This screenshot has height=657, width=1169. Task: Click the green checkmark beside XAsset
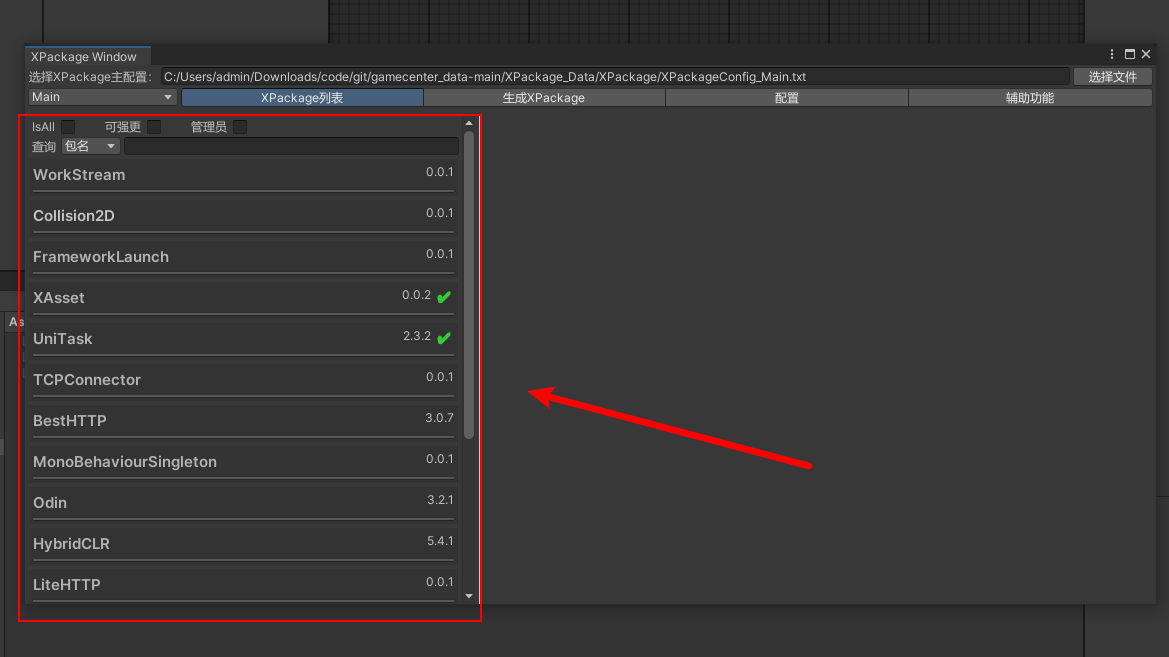[x=444, y=297]
